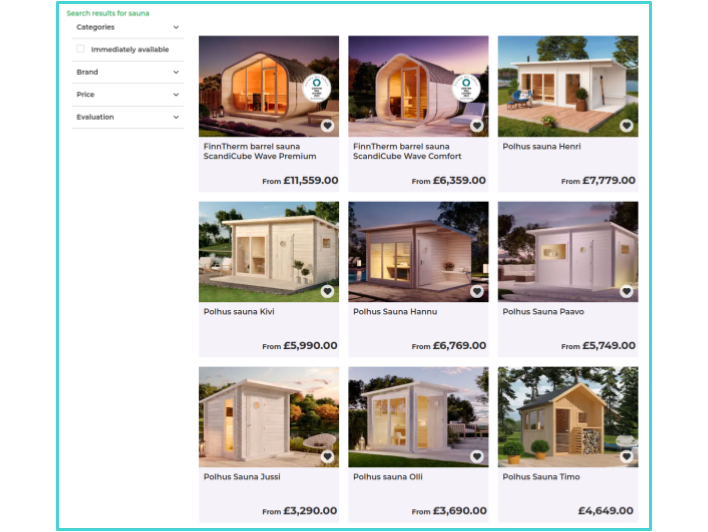708x532 pixels.
Task: Click the £6,359.00 price
Action: tap(459, 181)
